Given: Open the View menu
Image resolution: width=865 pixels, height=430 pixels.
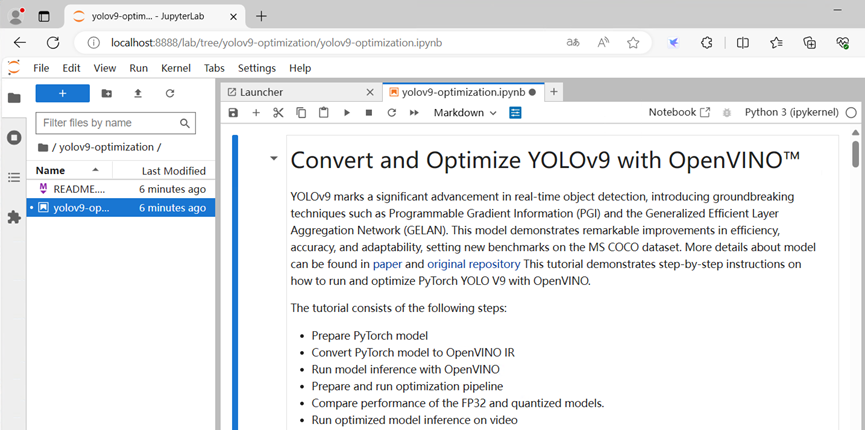Looking at the screenshot, I should (105, 68).
